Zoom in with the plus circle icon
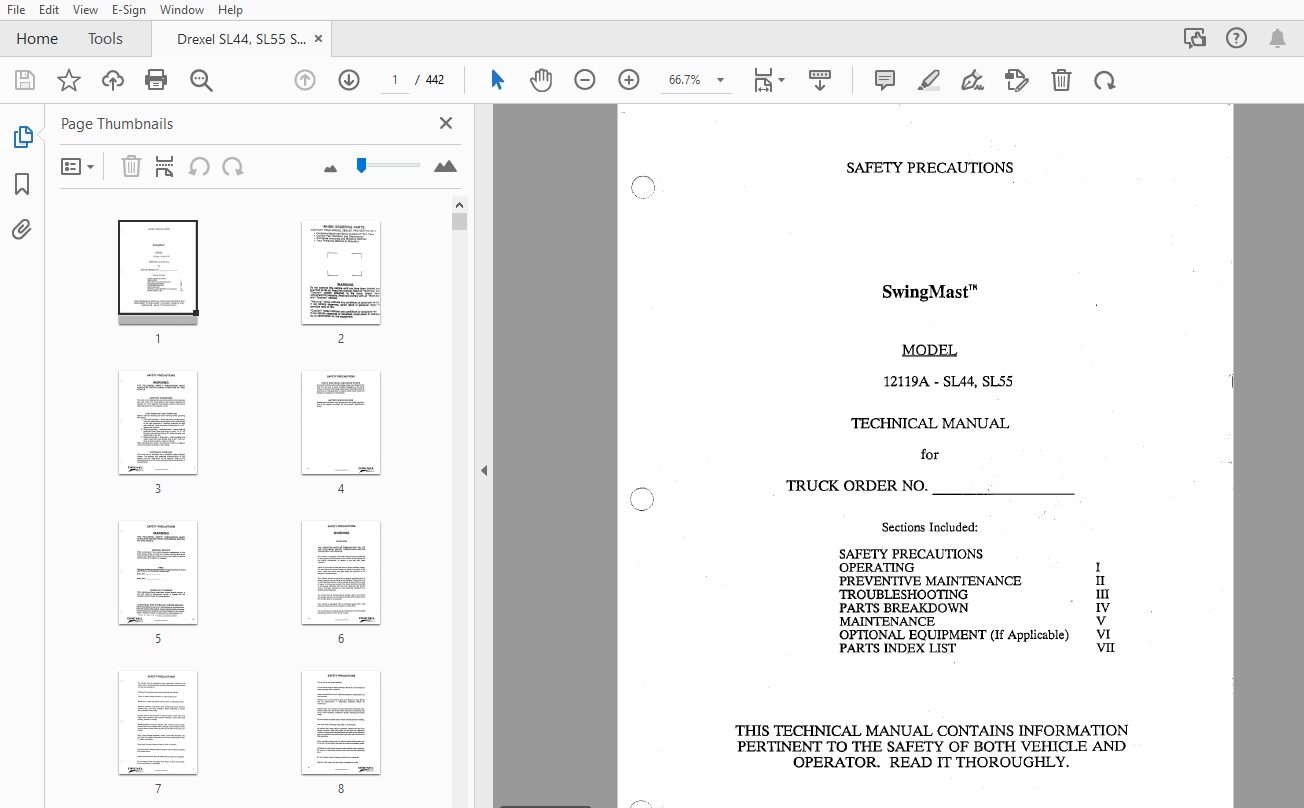 point(629,80)
